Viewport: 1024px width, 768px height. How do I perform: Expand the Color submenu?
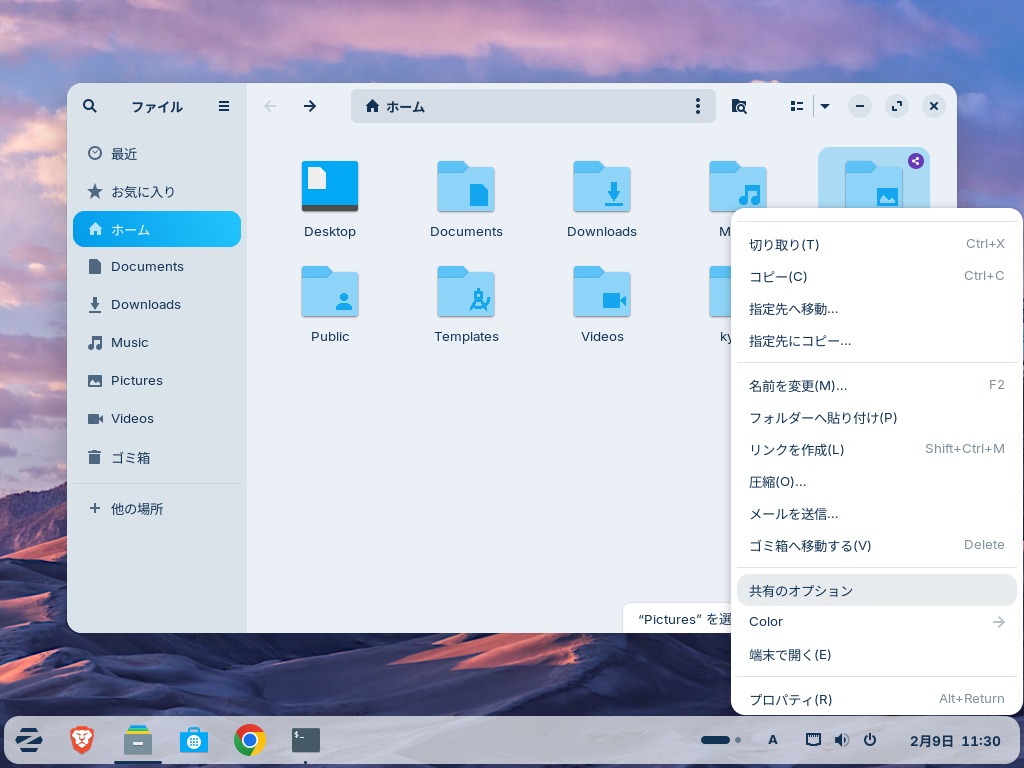point(876,622)
